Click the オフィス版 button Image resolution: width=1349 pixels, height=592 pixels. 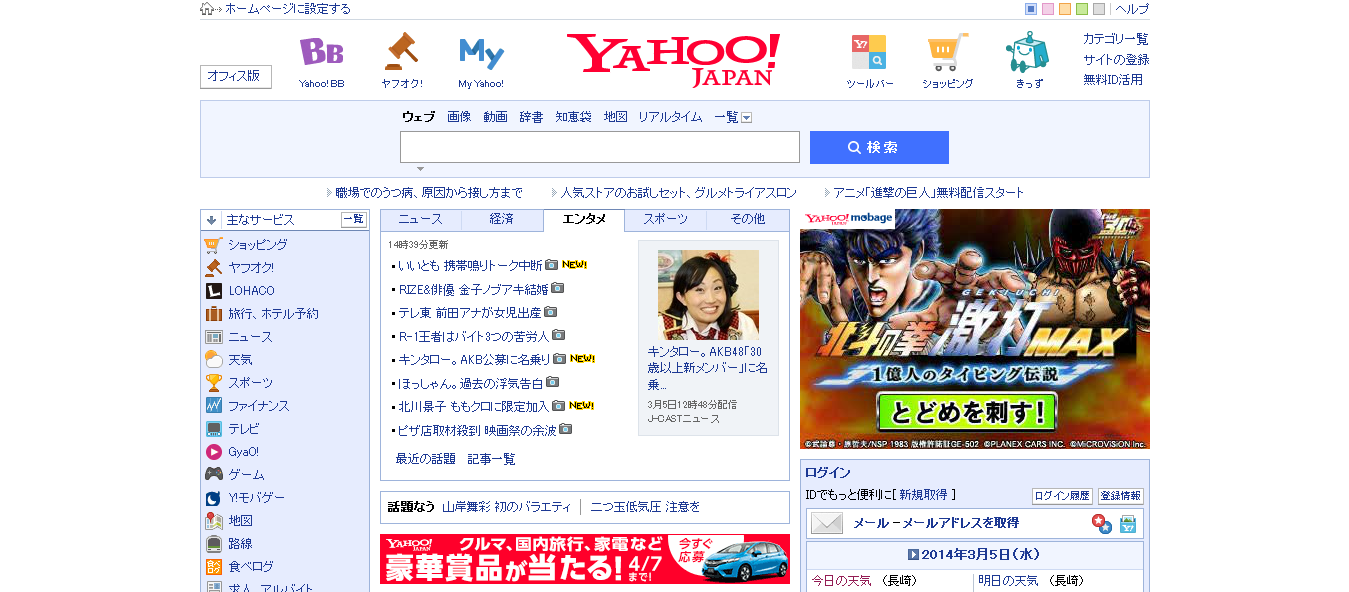pyautogui.click(x=236, y=76)
